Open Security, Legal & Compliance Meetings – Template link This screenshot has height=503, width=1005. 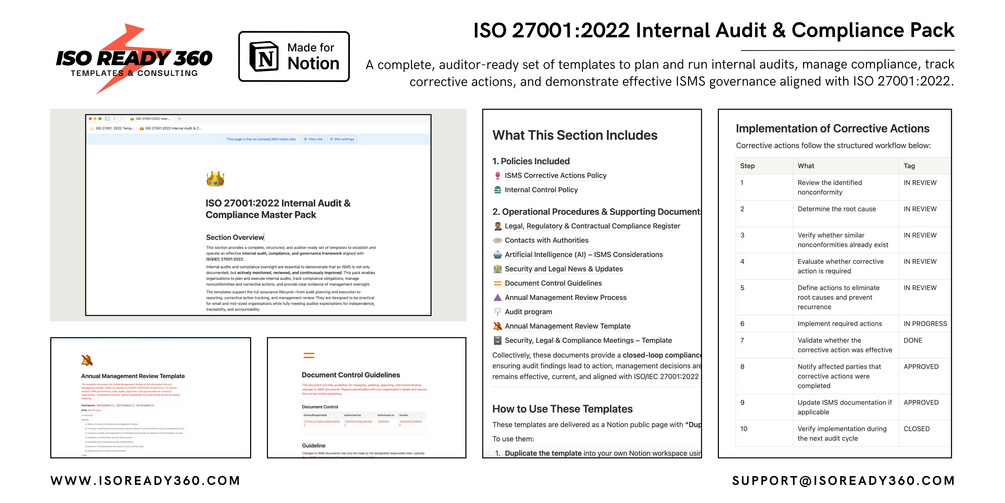click(x=588, y=341)
